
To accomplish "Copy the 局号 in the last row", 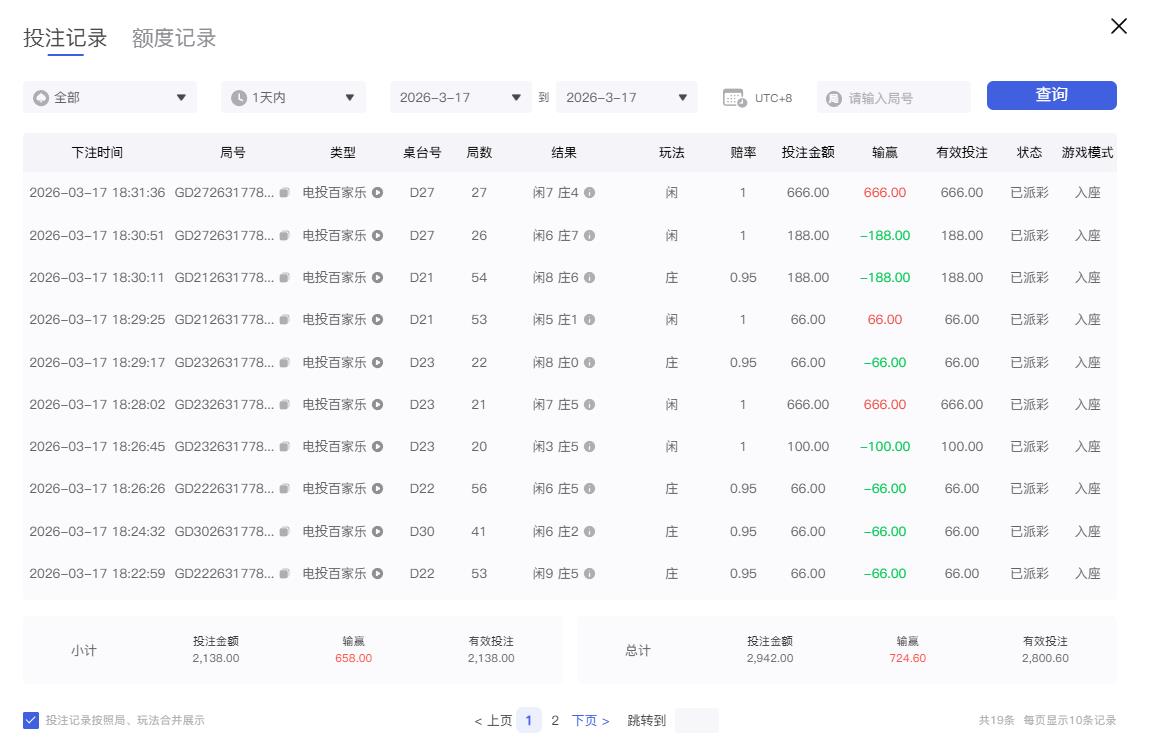I will (x=282, y=574).
